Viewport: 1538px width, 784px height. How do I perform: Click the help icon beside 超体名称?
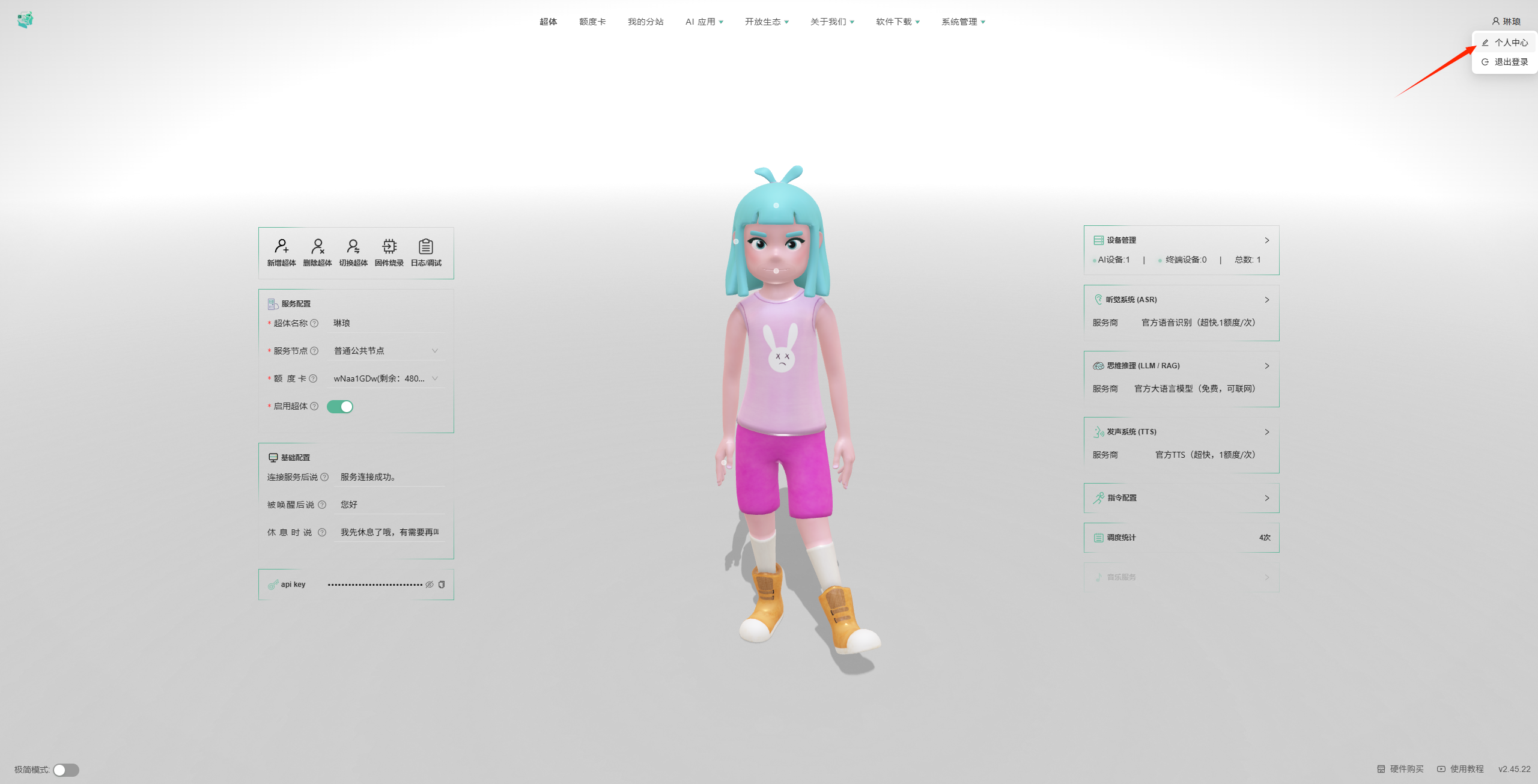(314, 323)
